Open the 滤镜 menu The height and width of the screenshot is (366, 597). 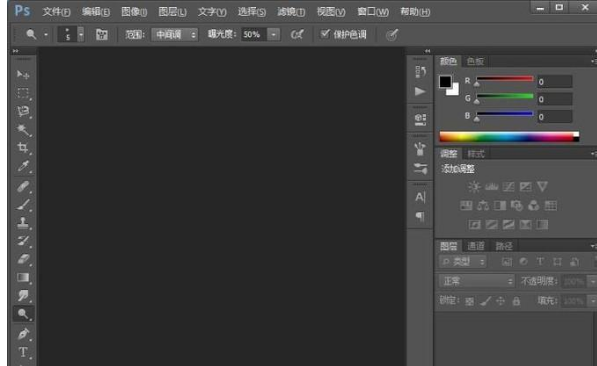pos(291,12)
